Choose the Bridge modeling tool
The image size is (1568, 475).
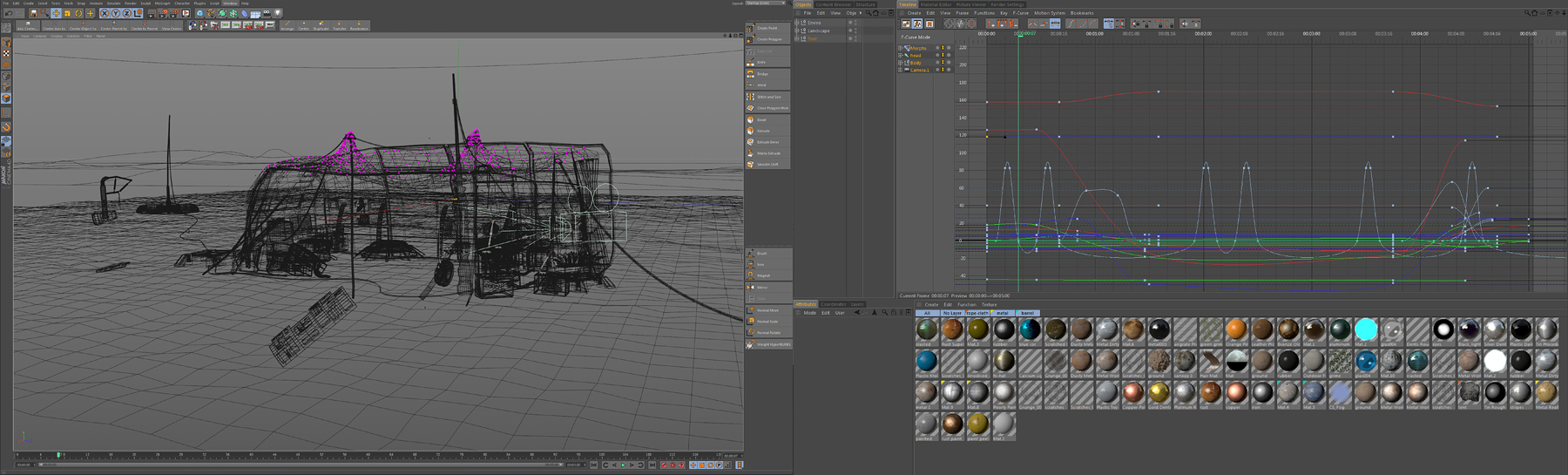[x=767, y=74]
